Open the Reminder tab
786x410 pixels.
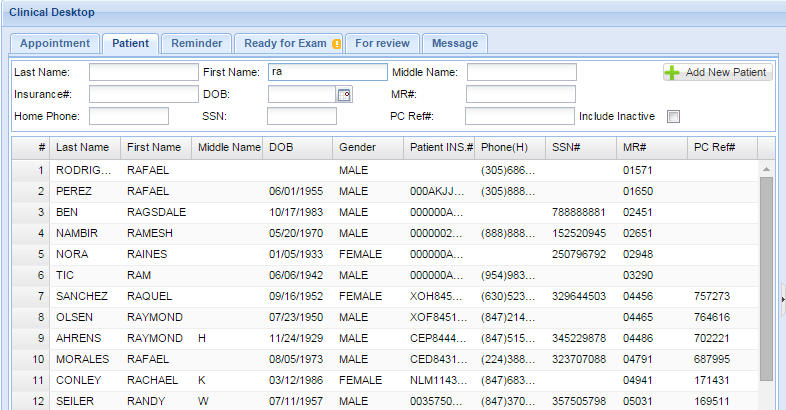[x=196, y=44]
